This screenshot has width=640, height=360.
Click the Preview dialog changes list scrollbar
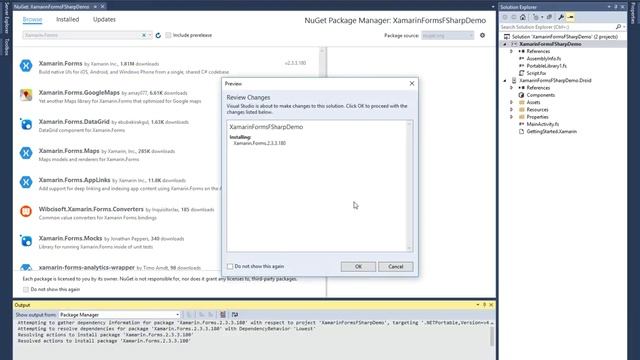(409, 186)
